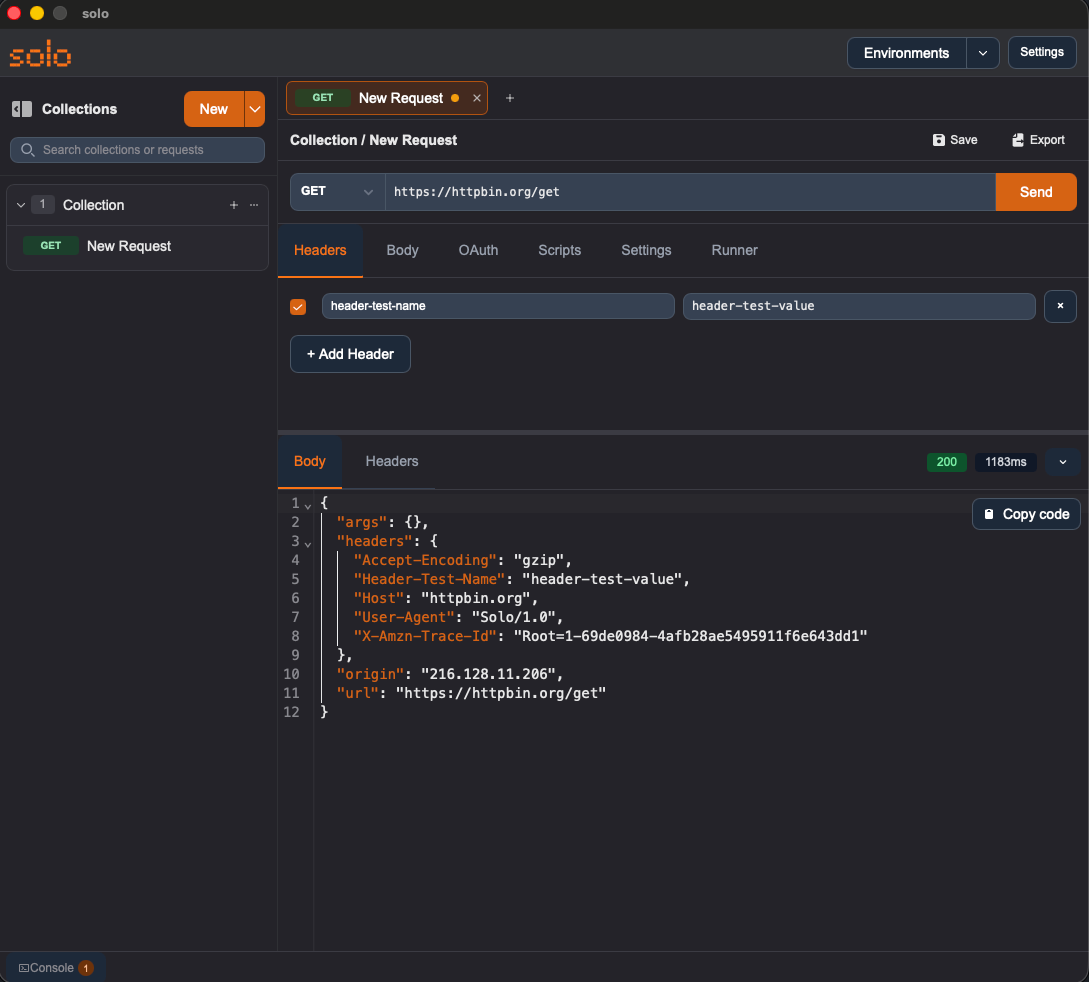1089x982 pixels.
Task: Open a new request tab with plus icon
Action: 510,98
